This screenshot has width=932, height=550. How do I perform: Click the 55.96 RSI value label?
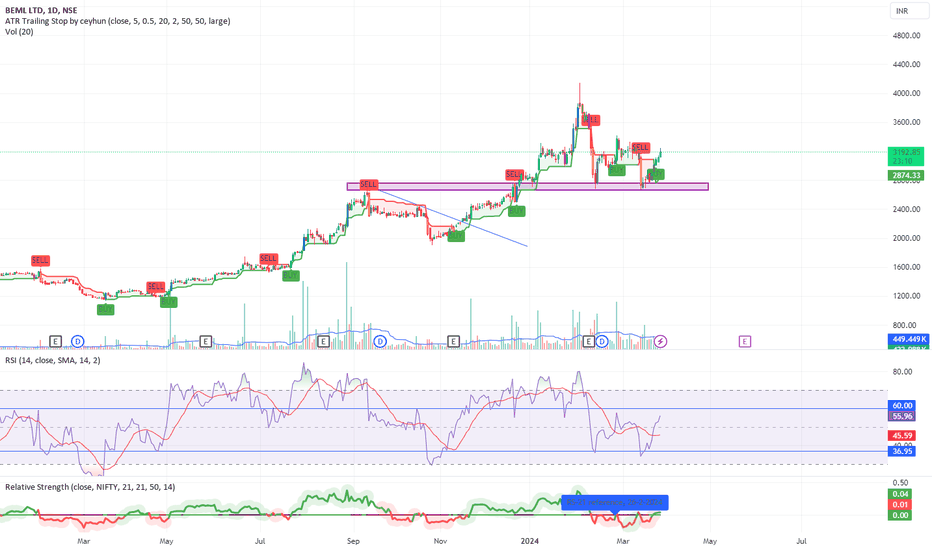902,416
